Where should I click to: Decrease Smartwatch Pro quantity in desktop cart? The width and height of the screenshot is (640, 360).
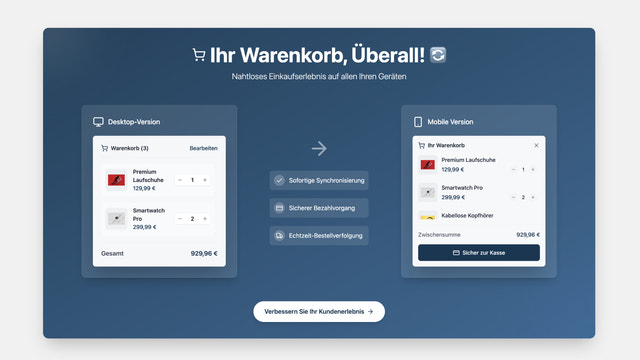pyautogui.click(x=180, y=219)
